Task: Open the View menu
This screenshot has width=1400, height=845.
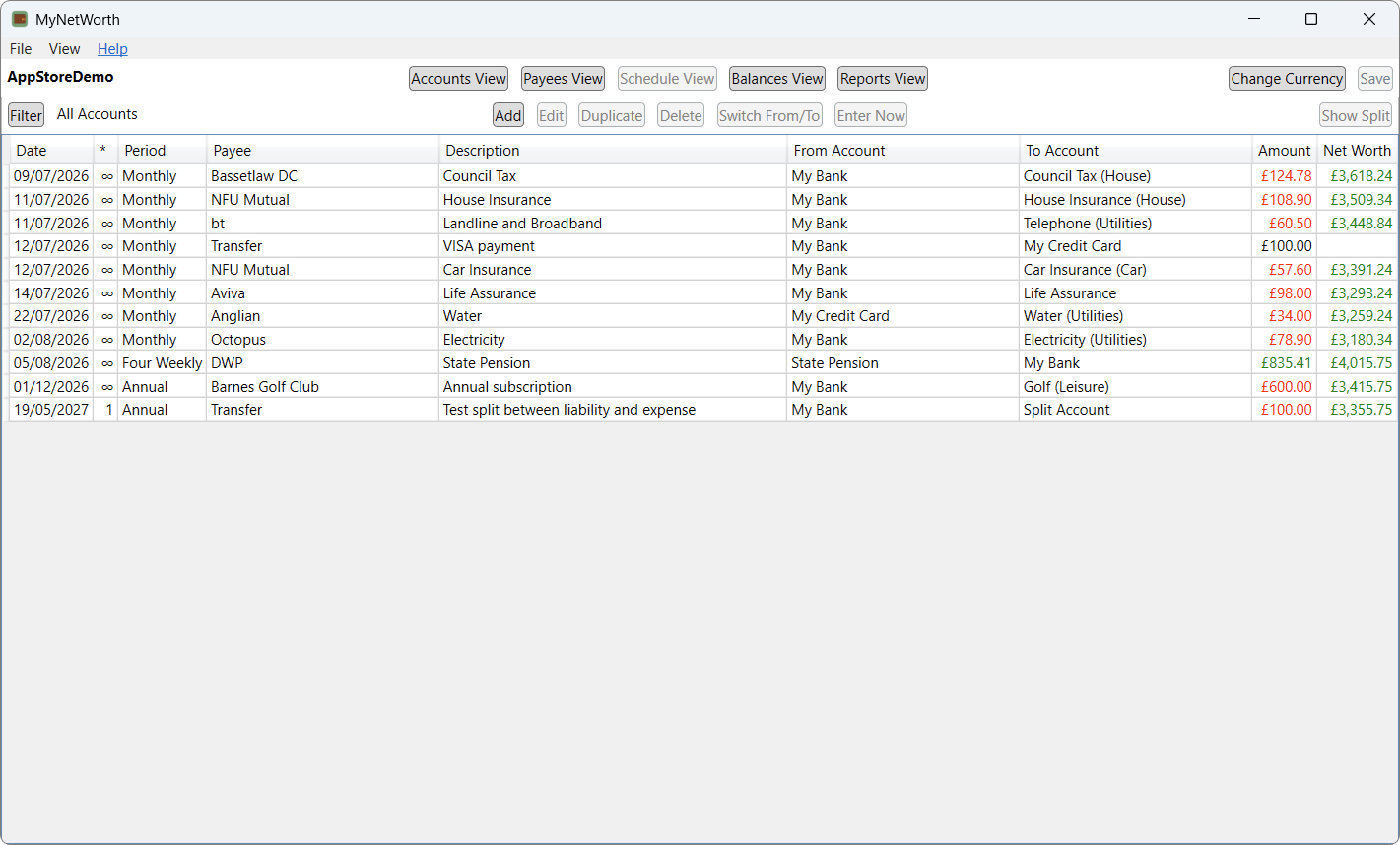Action: [64, 49]
